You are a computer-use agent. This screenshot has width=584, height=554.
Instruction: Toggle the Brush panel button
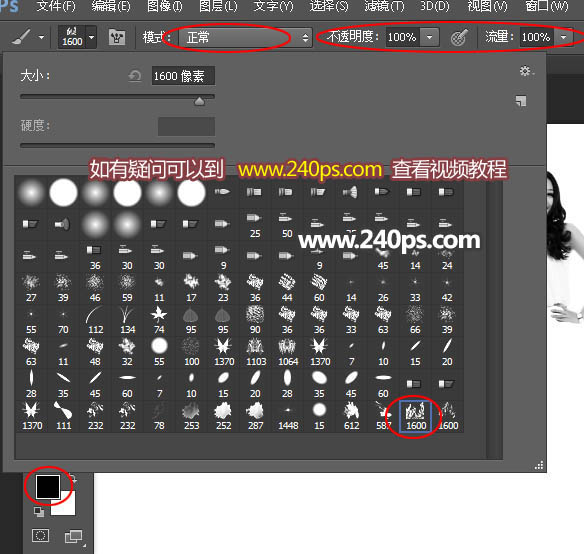[x=117, y=37]
